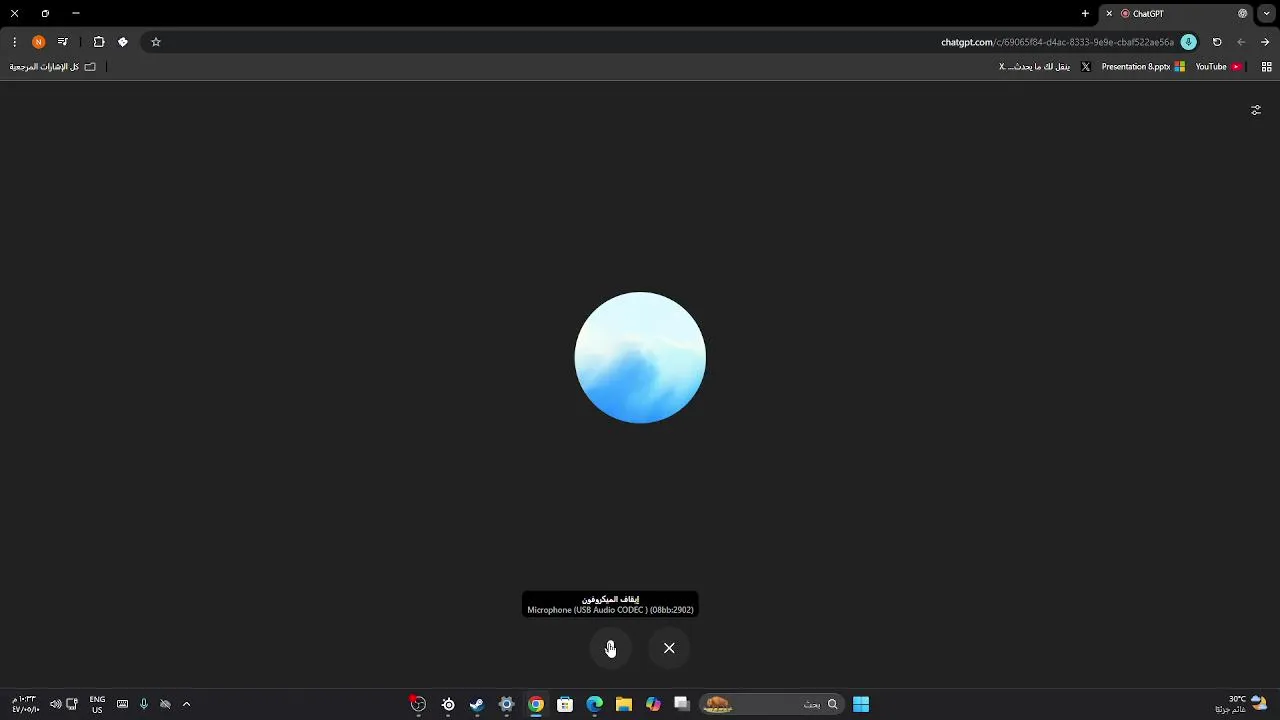This screenshot has height=720, width=1280.
Task: End the ChatGPT voice conversation
Action: point(669,648)
